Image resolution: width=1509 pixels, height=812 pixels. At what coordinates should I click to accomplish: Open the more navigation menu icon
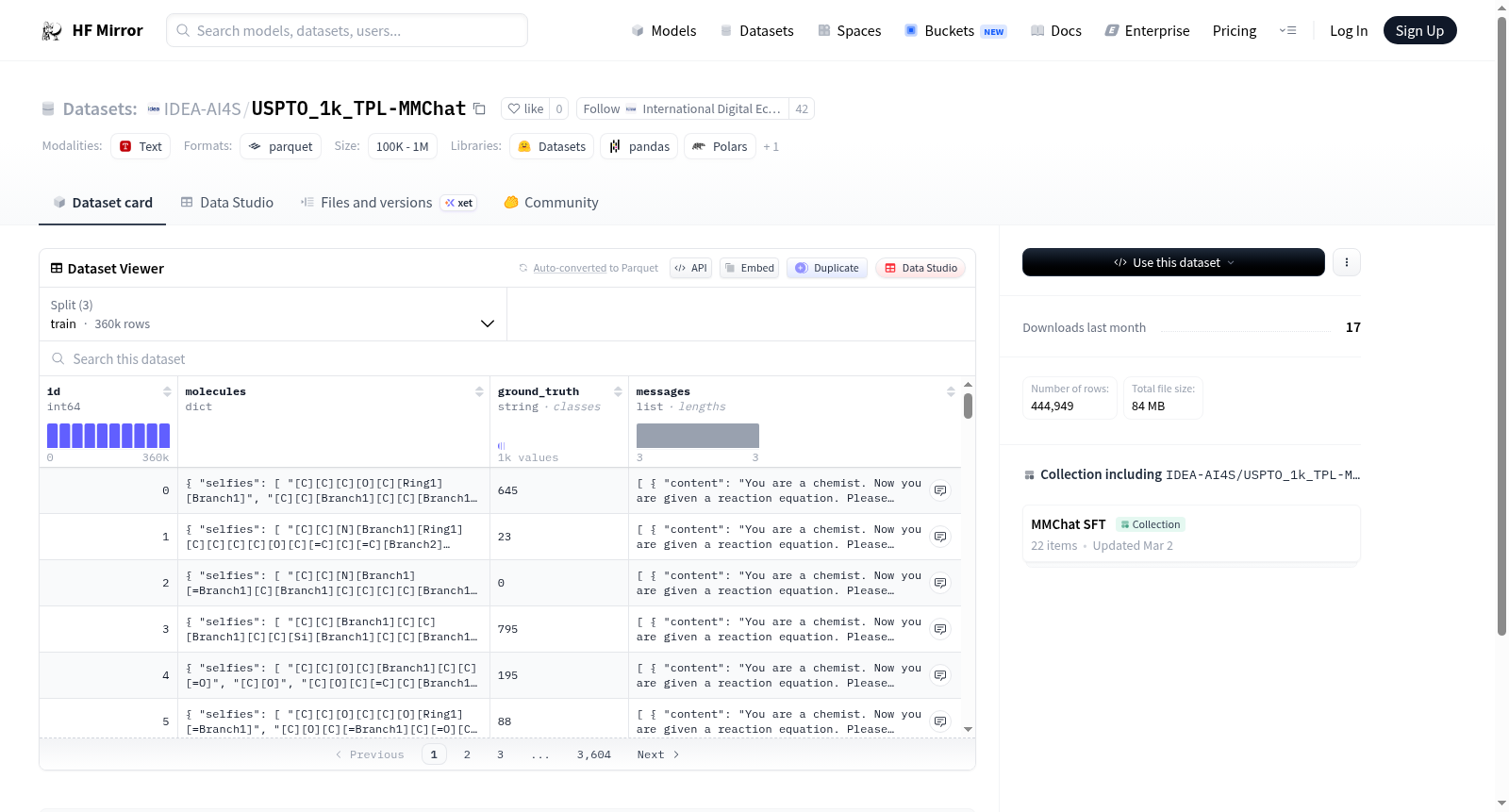pos(1287,30)
